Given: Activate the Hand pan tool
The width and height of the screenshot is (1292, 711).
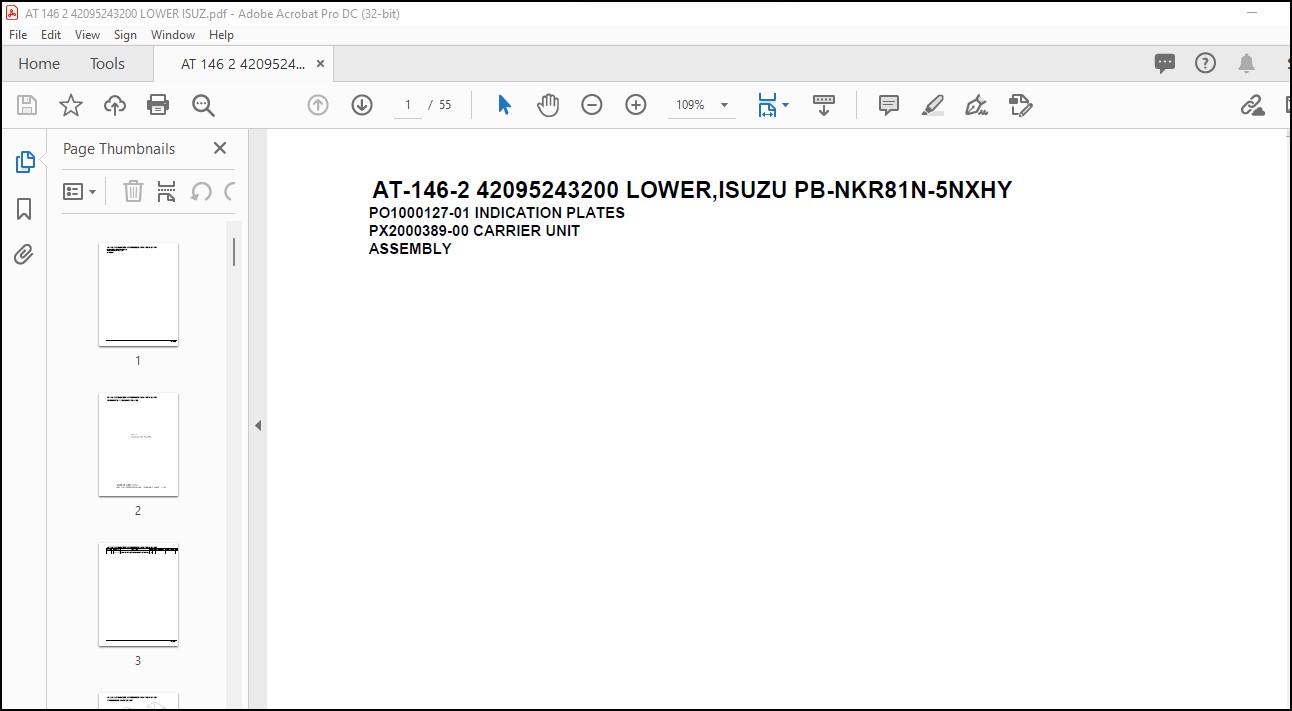Looking at the screenshot, I should click(548, 105).
